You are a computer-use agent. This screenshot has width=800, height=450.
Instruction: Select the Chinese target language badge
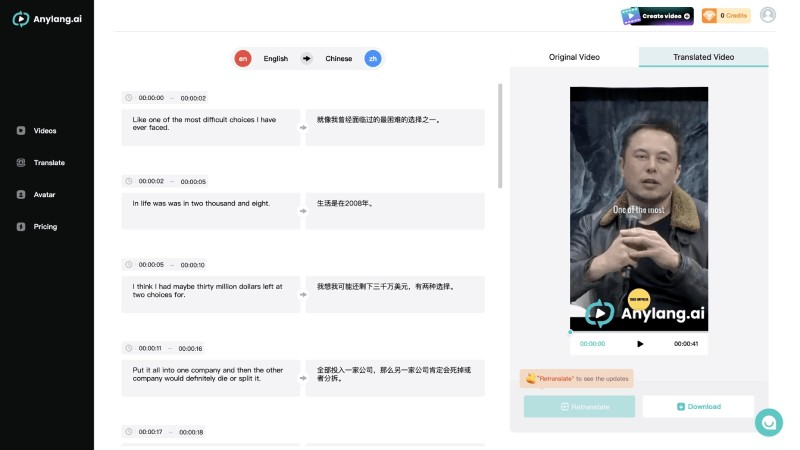click(x=372, y=59)
